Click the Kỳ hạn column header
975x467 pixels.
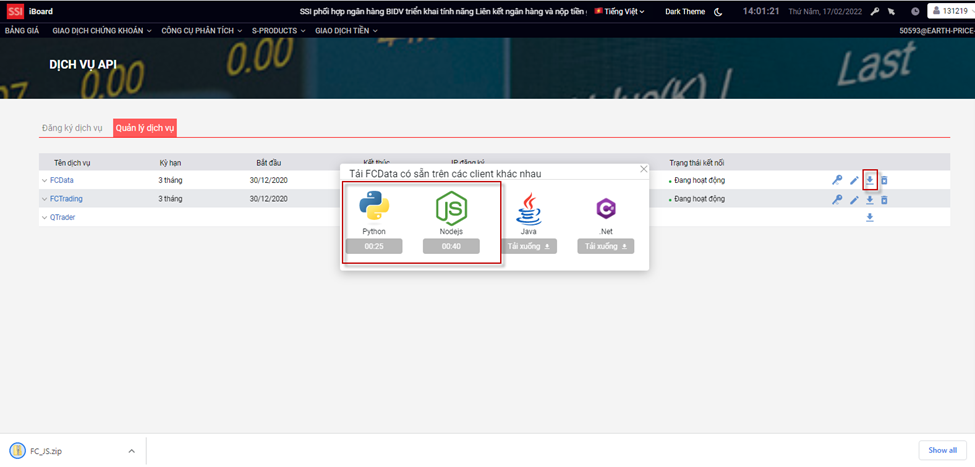170,163
